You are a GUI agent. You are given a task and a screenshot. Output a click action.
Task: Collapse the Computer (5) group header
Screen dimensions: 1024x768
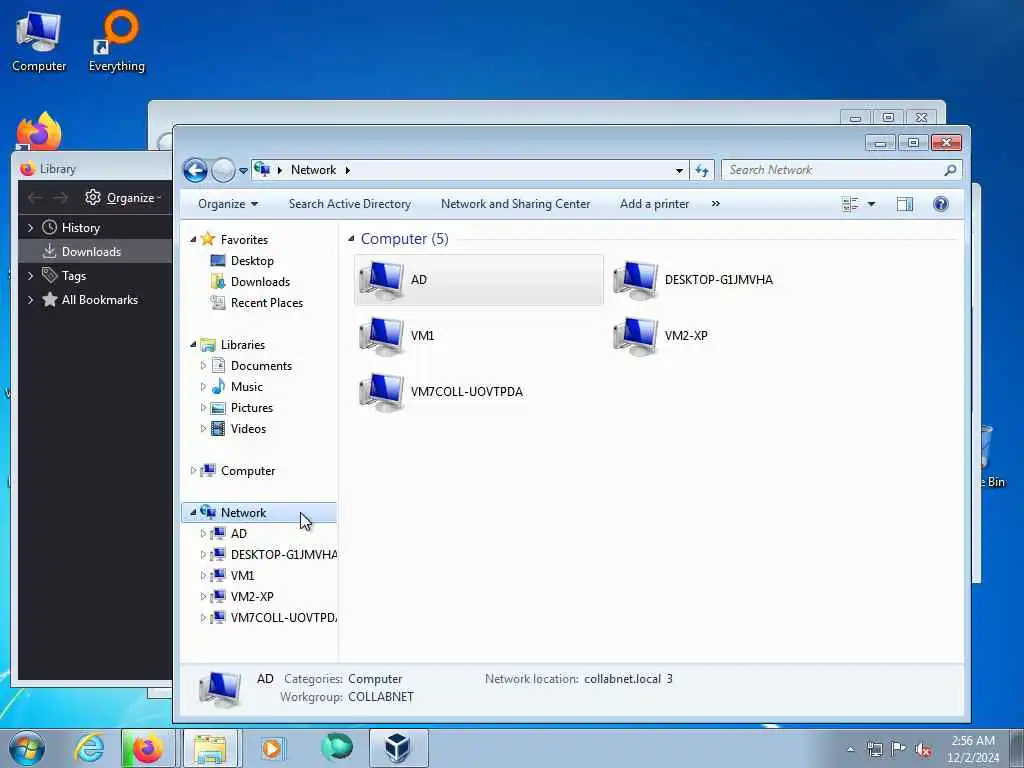pos(351,239)
